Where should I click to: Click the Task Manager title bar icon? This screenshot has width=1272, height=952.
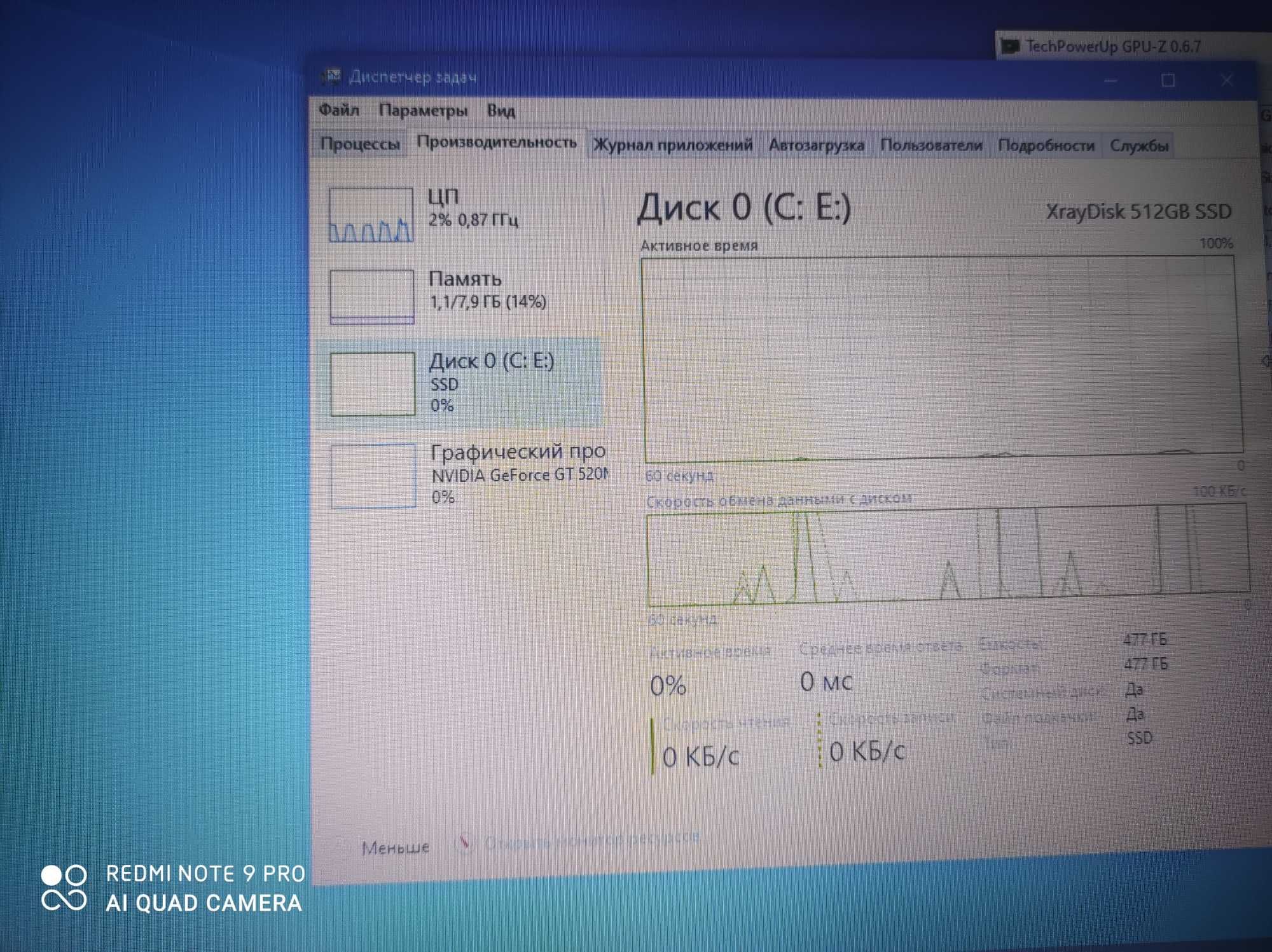[x=331, y=77]
